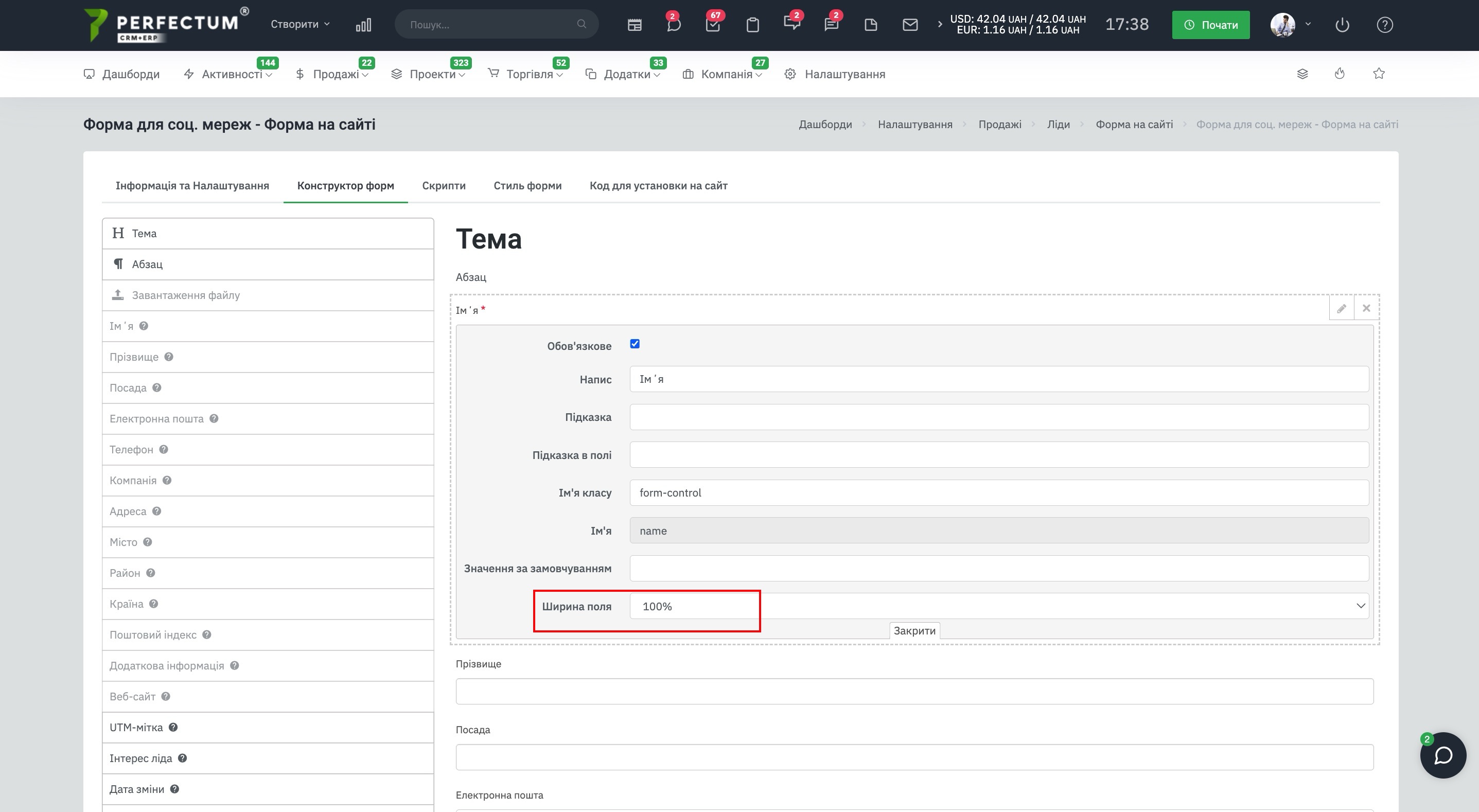Open the calendar icon in top bar
1479x812 pixels.
pos(635,25)
